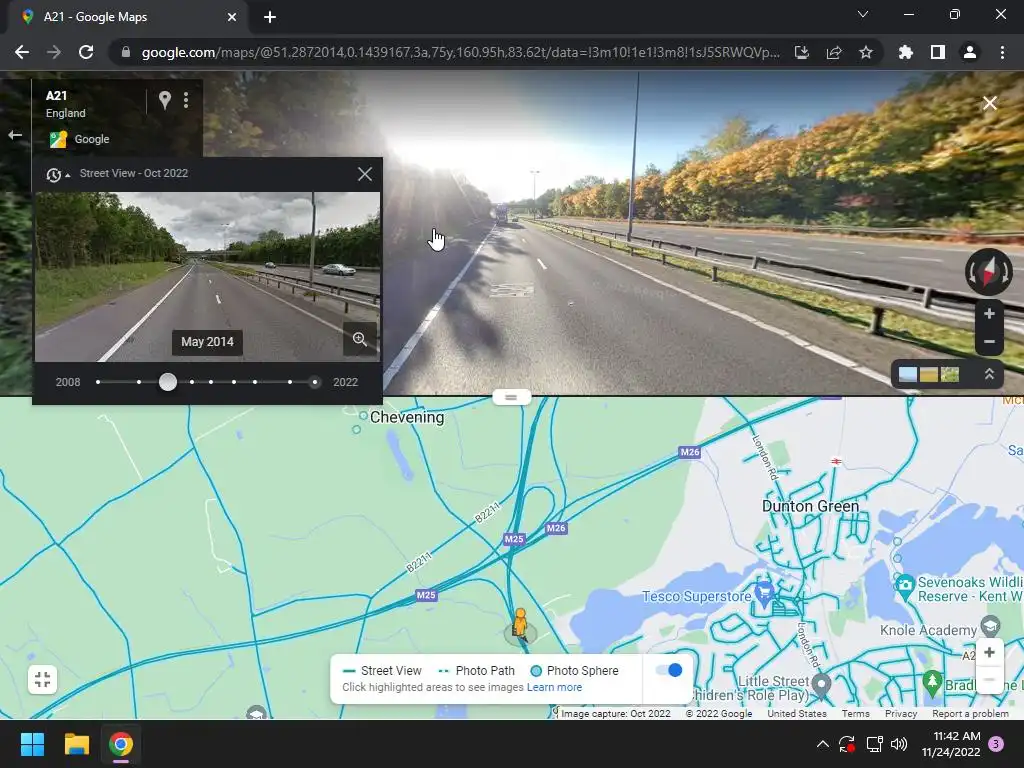The width and height of the screenshot is (1024, 768).
Task: Click the Chrome taskbar icon
Action: pos(121,744)
